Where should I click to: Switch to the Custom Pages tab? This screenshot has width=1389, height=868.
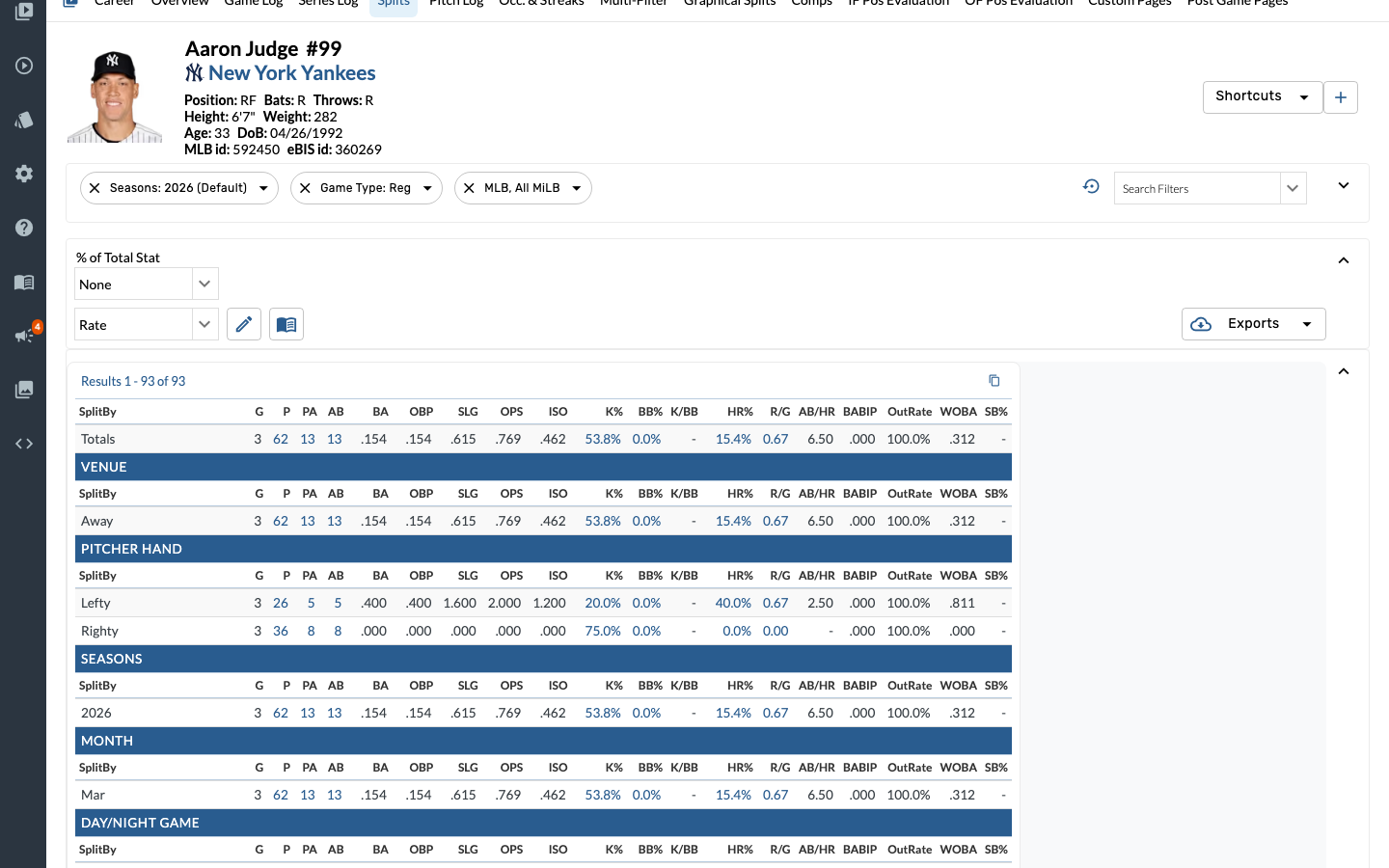(x=1130, y=3)
